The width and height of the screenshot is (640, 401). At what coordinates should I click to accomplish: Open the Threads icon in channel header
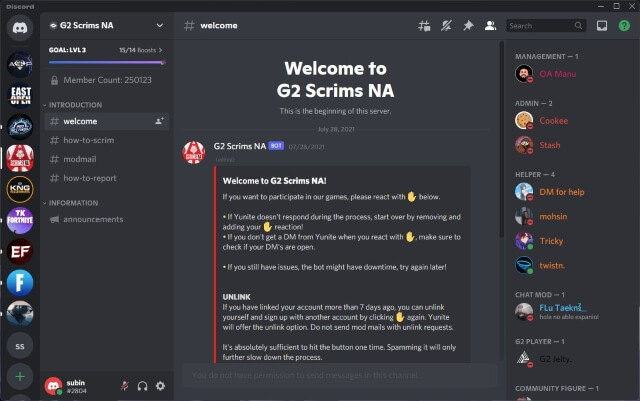click(423, 25)
